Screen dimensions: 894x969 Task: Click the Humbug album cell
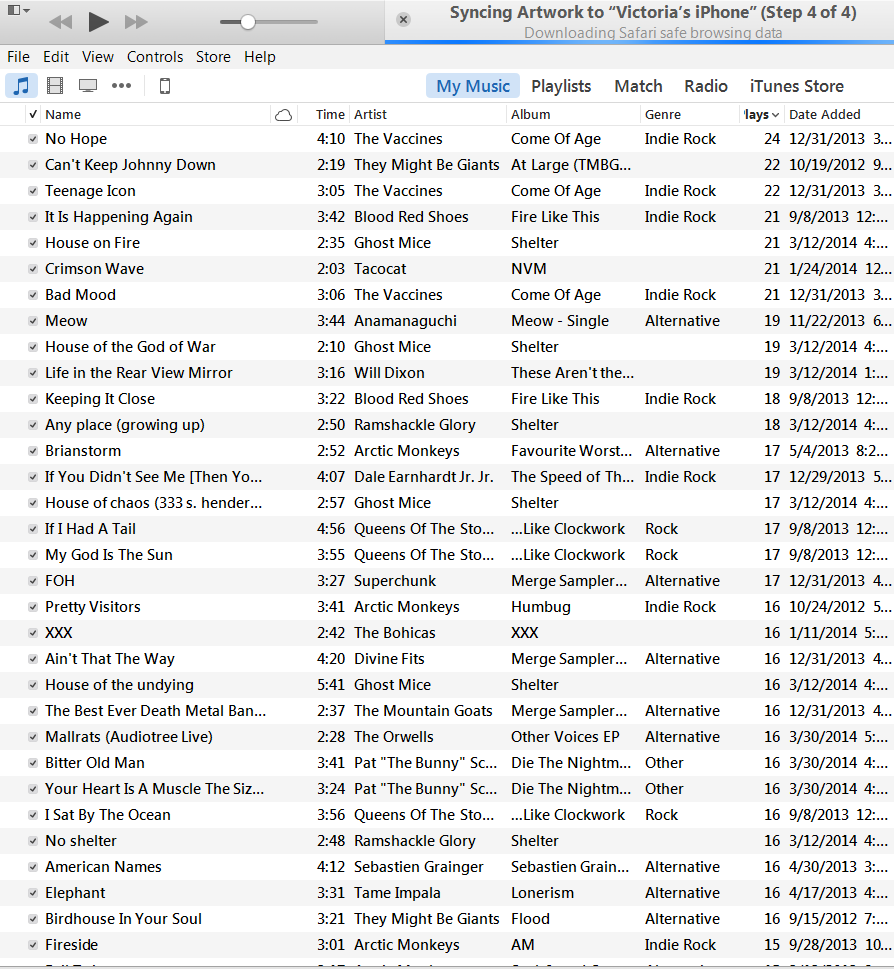tap(541, 607)
